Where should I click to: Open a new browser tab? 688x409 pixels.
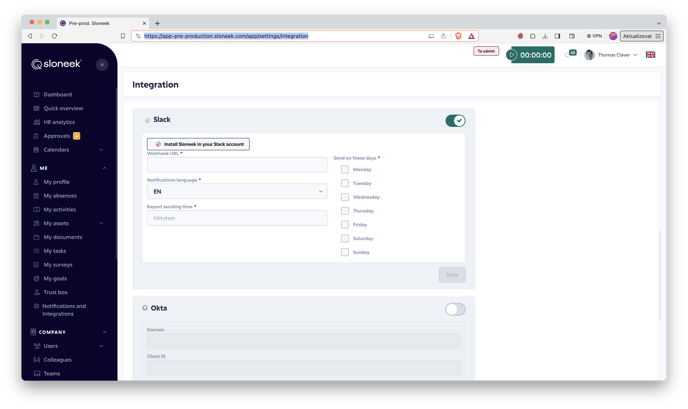[158, 23]
